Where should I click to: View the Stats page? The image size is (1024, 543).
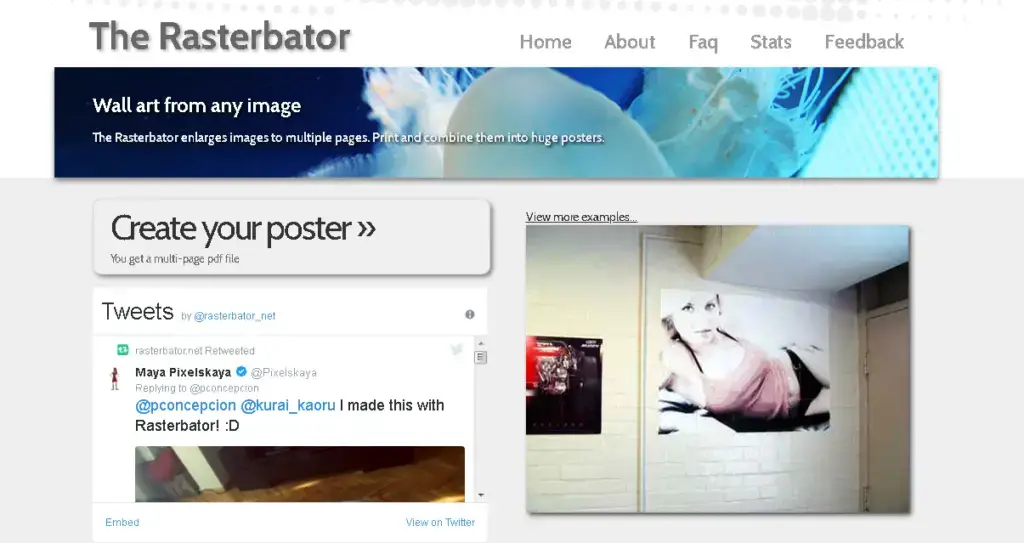coord(770,42)
